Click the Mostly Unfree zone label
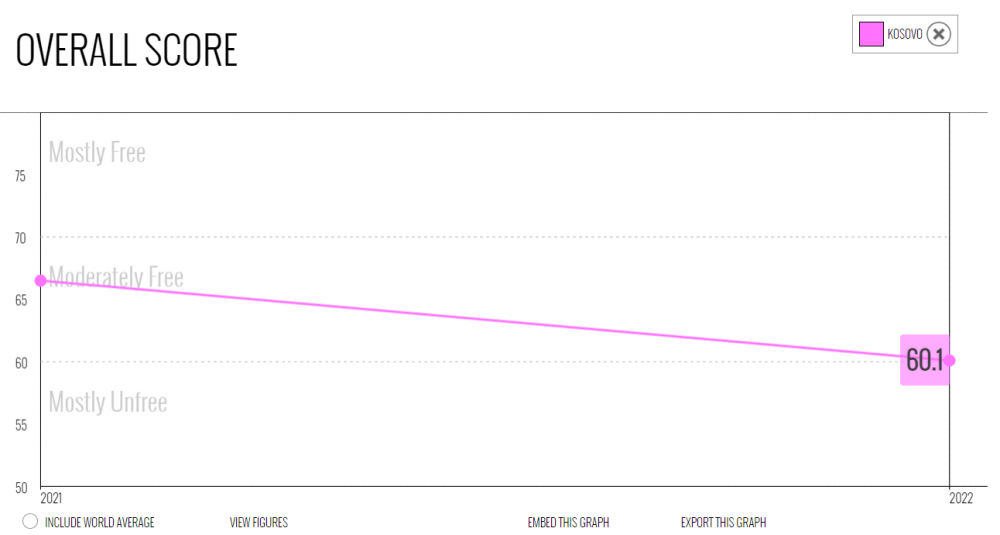Viewport: 1000px width, 535px height. tap(108, 402)
